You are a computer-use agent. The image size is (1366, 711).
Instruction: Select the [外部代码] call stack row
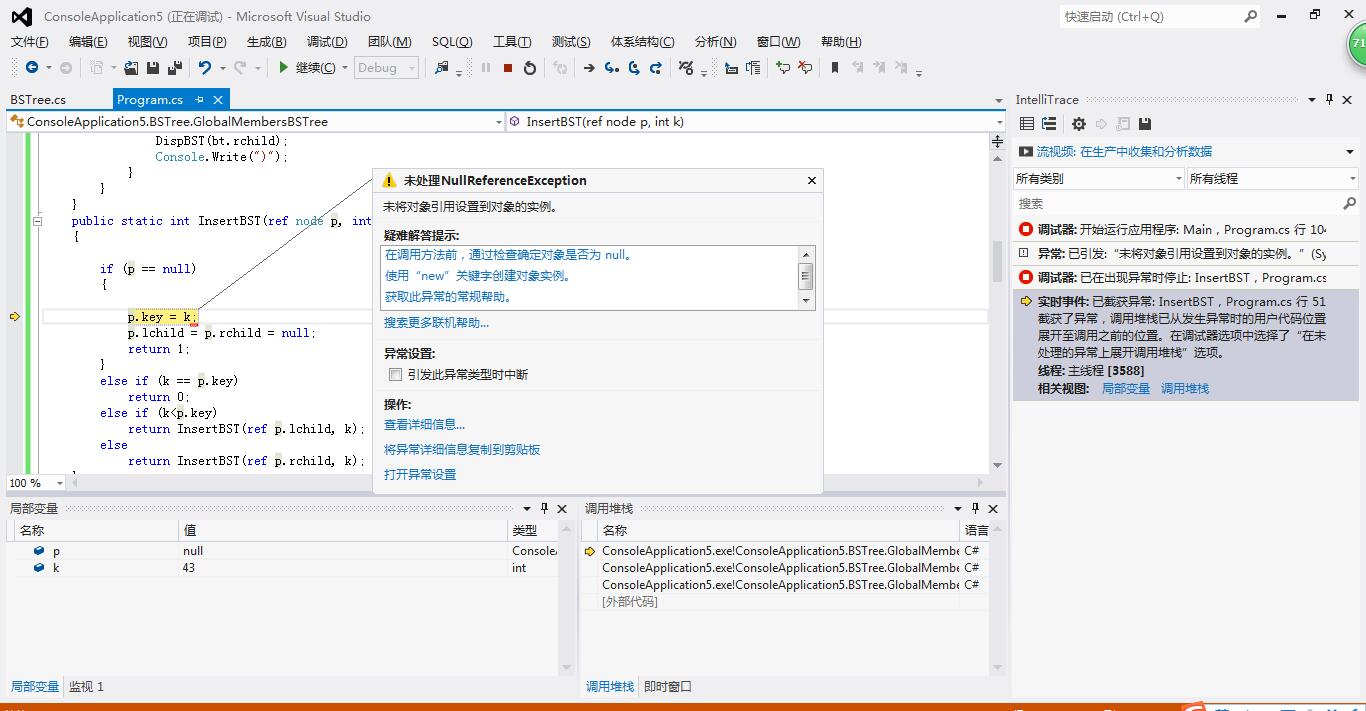[784, 602]
